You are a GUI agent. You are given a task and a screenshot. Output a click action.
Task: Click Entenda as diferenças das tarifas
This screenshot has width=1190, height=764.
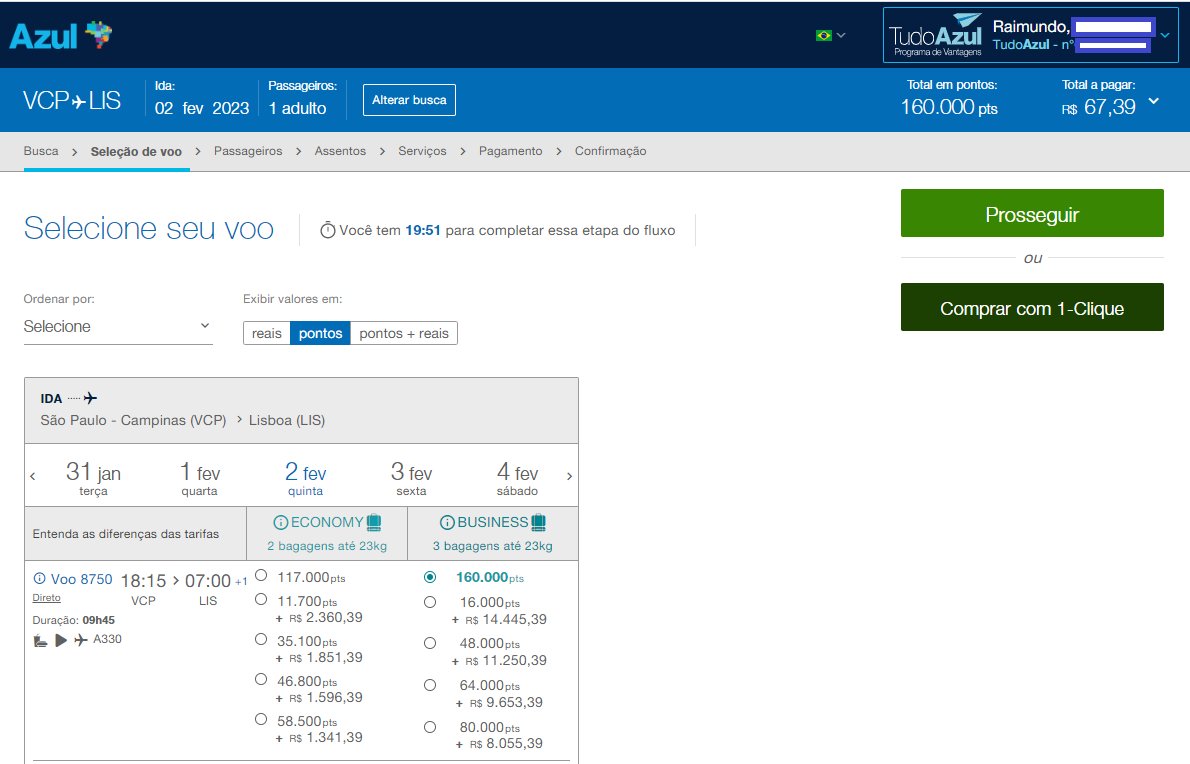pos(126,534)
